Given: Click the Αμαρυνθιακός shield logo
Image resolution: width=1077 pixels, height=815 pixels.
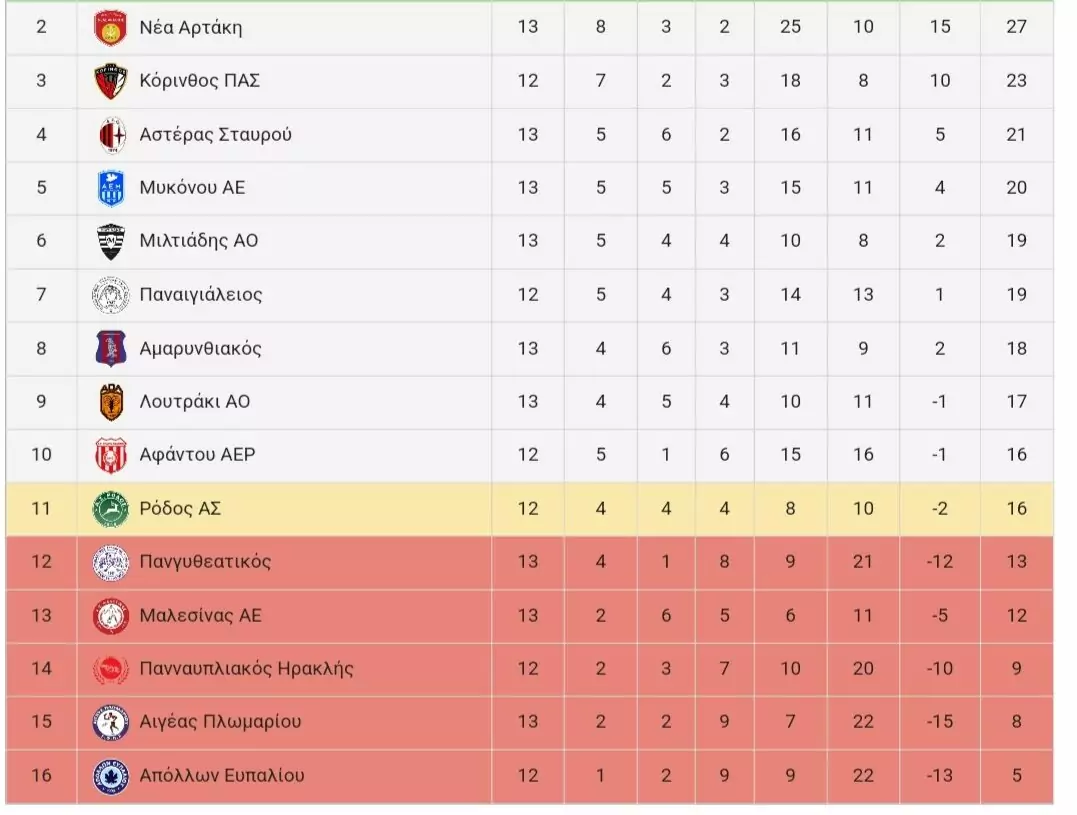Looking at the screenshot, I should [x=110, y=349].
